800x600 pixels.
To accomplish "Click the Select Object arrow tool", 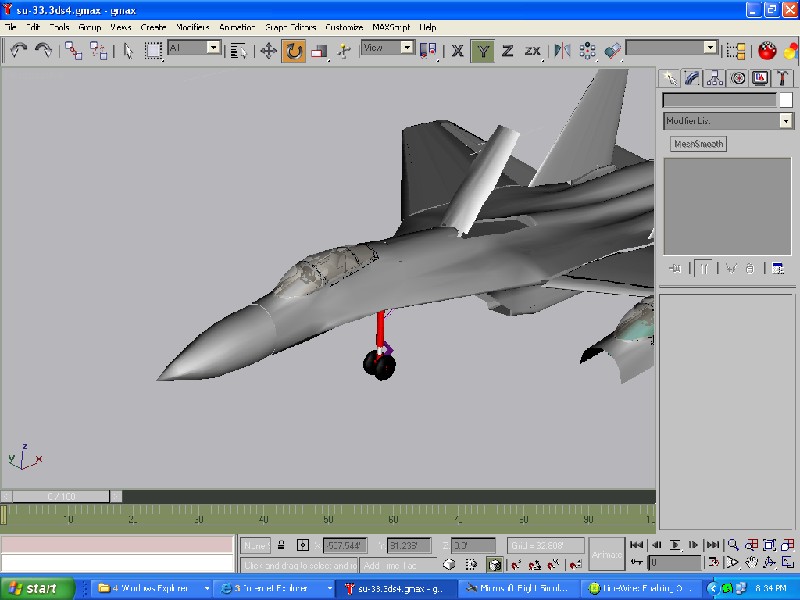I will coord(128,50).
